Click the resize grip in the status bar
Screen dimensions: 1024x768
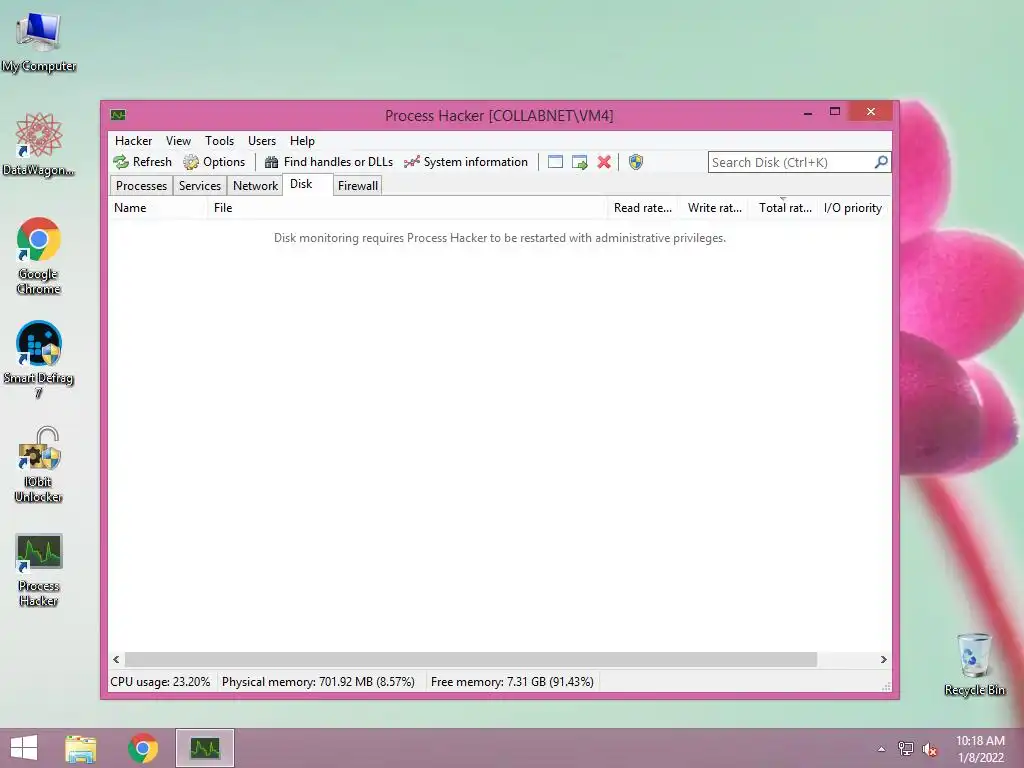pos(886,686)
